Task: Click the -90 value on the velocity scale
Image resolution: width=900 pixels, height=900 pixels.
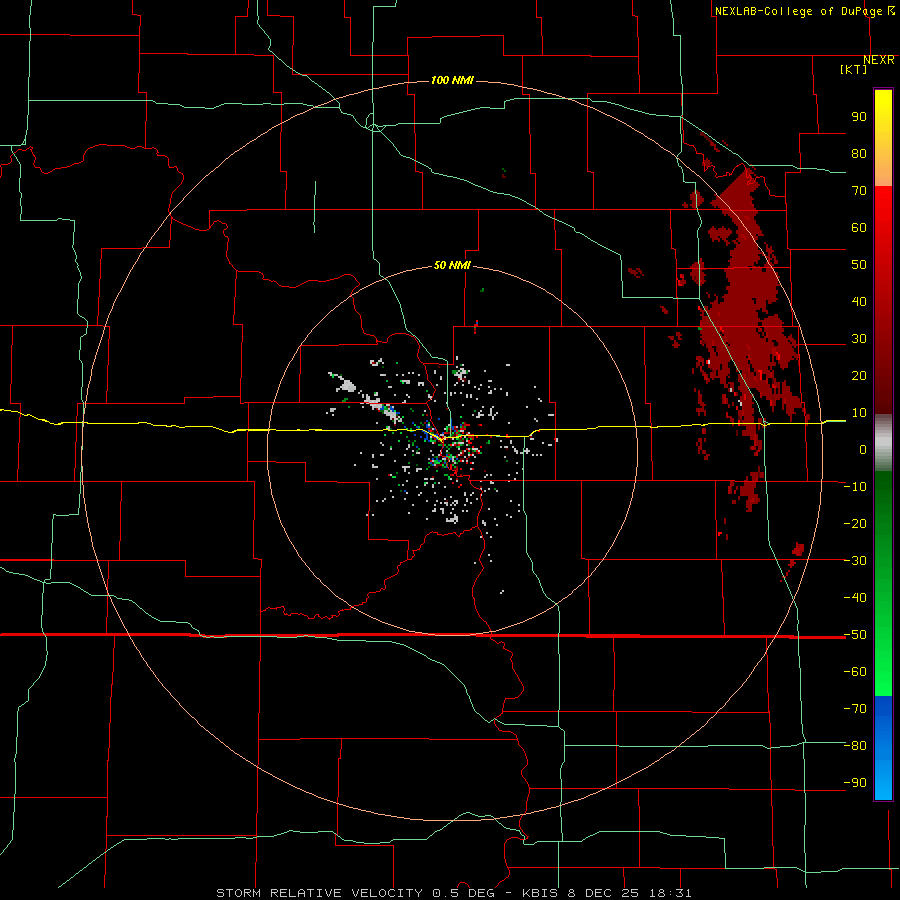Action: pos(855,783)
